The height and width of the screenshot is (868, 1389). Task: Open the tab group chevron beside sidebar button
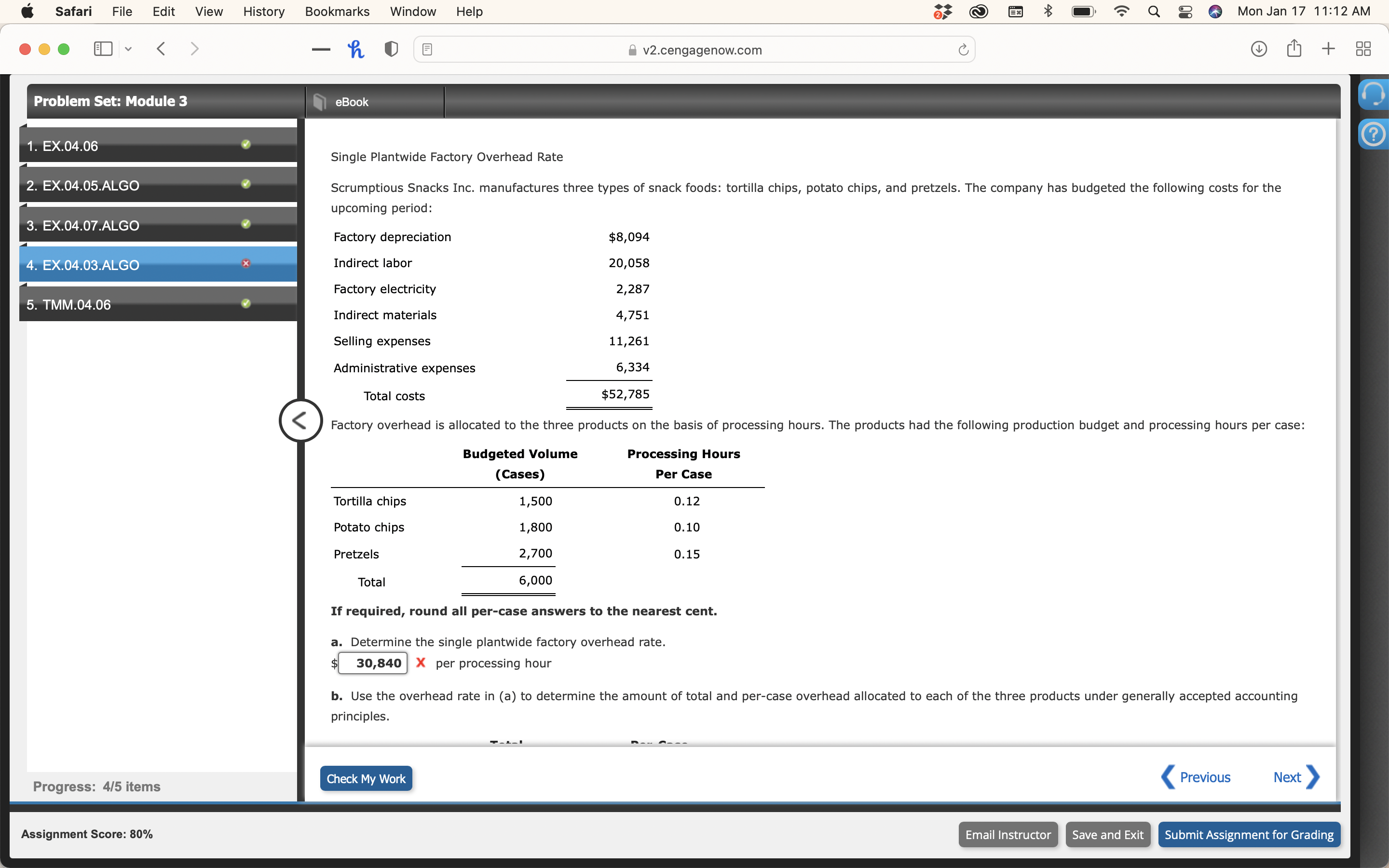click(x=128, y=49)
